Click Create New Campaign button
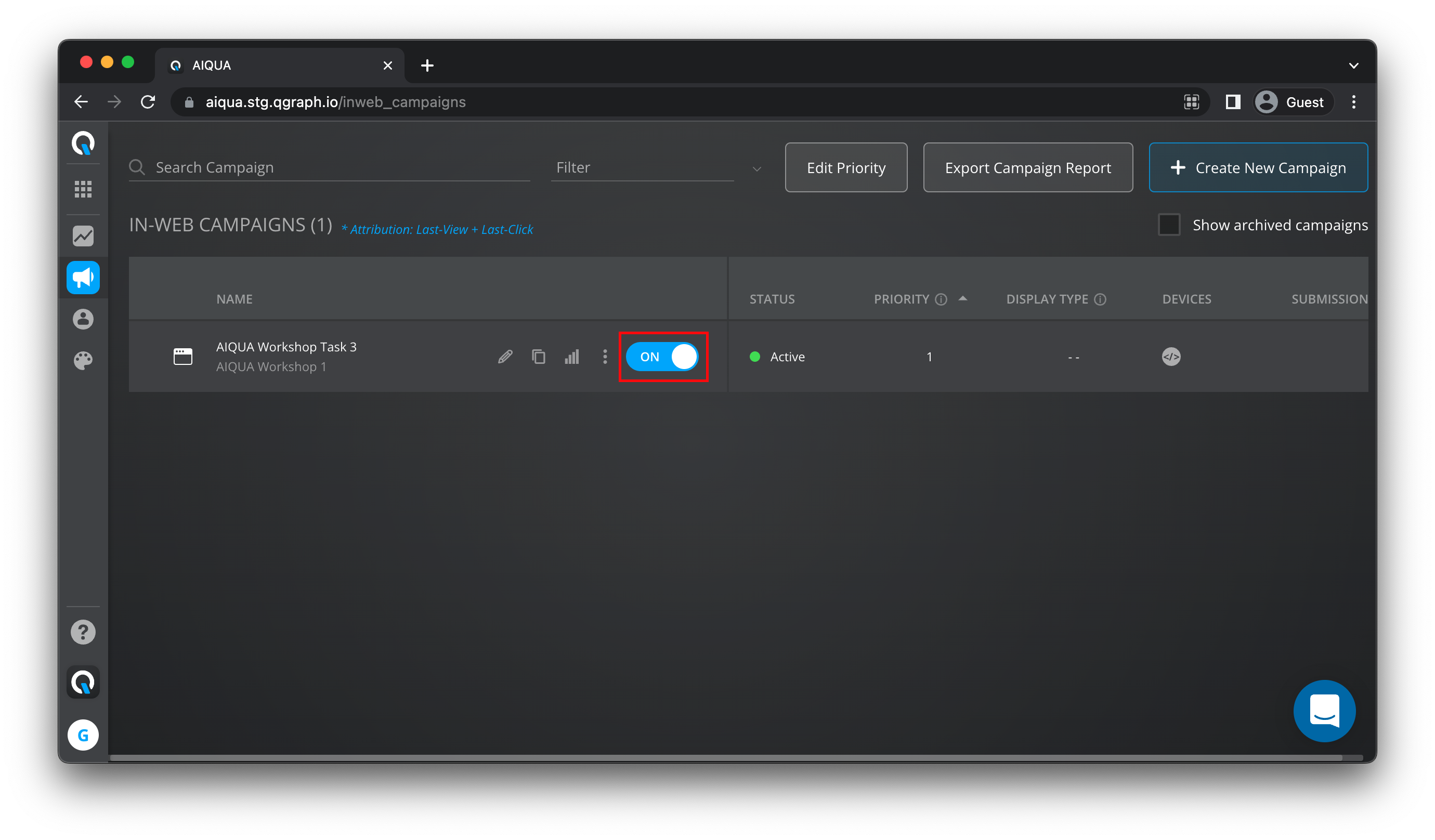The image size is (1435, 840). coord(1258,168)
